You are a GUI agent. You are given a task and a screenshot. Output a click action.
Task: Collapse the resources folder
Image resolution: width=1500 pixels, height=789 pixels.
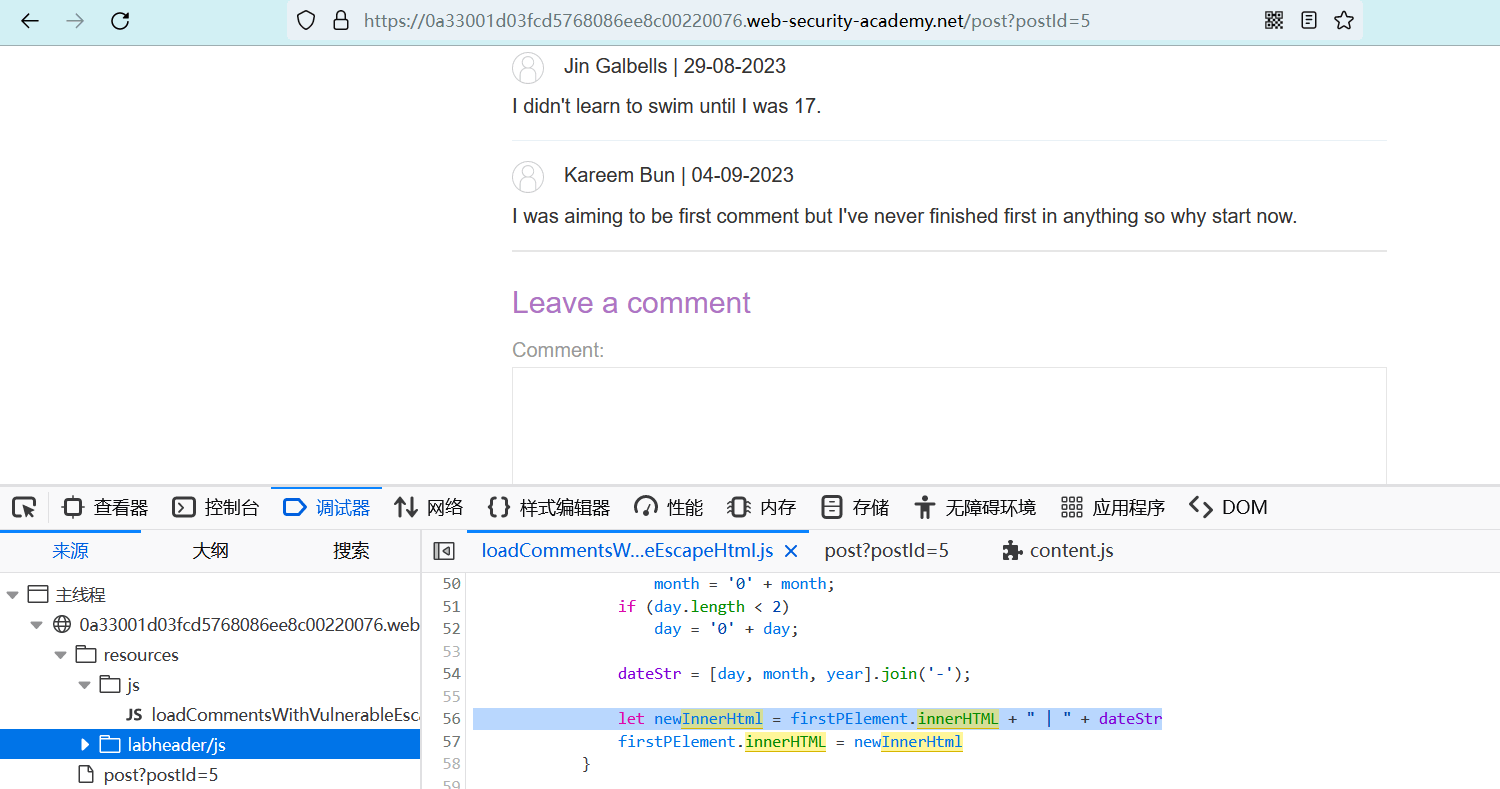pos(61,655)
